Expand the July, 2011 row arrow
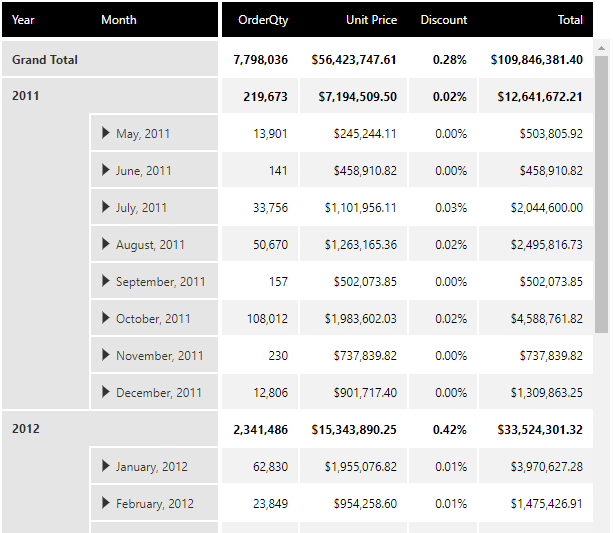 pyautogui.click(x=106, y=207)
